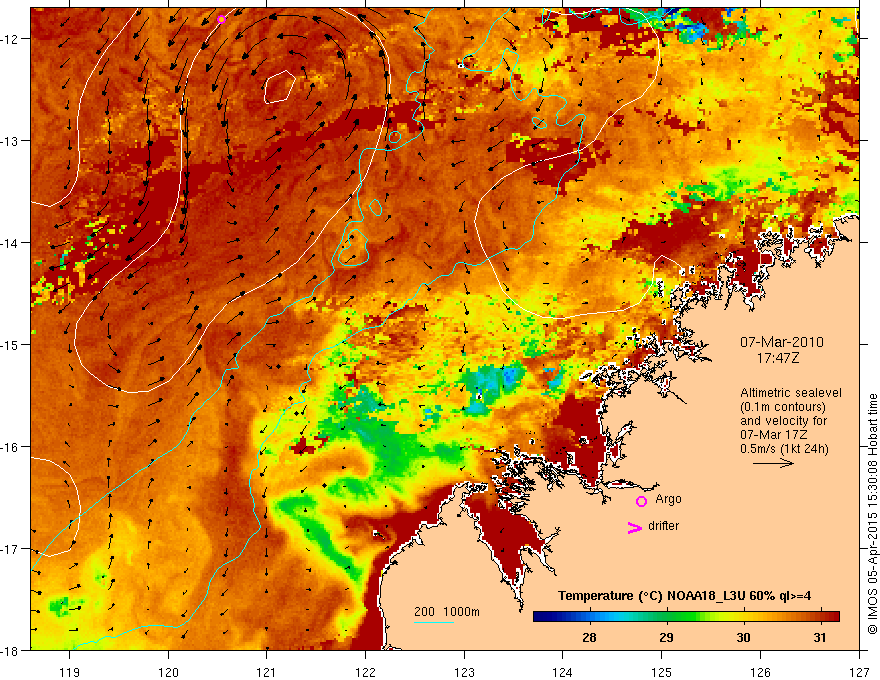Click the '17:47Z' time text
The image size is (880, 680).
(x=778, y=358)
